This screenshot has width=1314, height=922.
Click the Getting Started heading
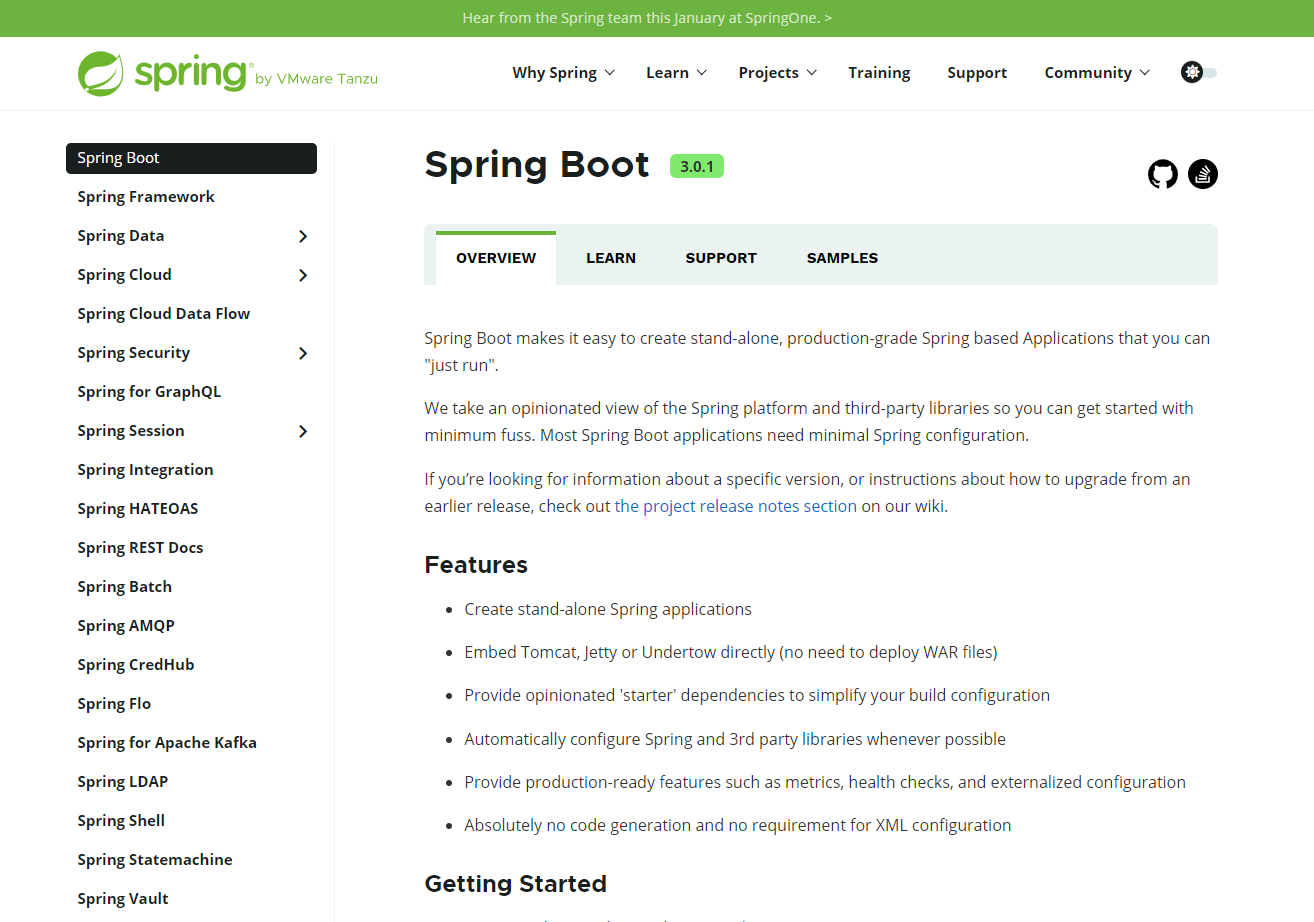pyautogui.click(x=515, y=884)
